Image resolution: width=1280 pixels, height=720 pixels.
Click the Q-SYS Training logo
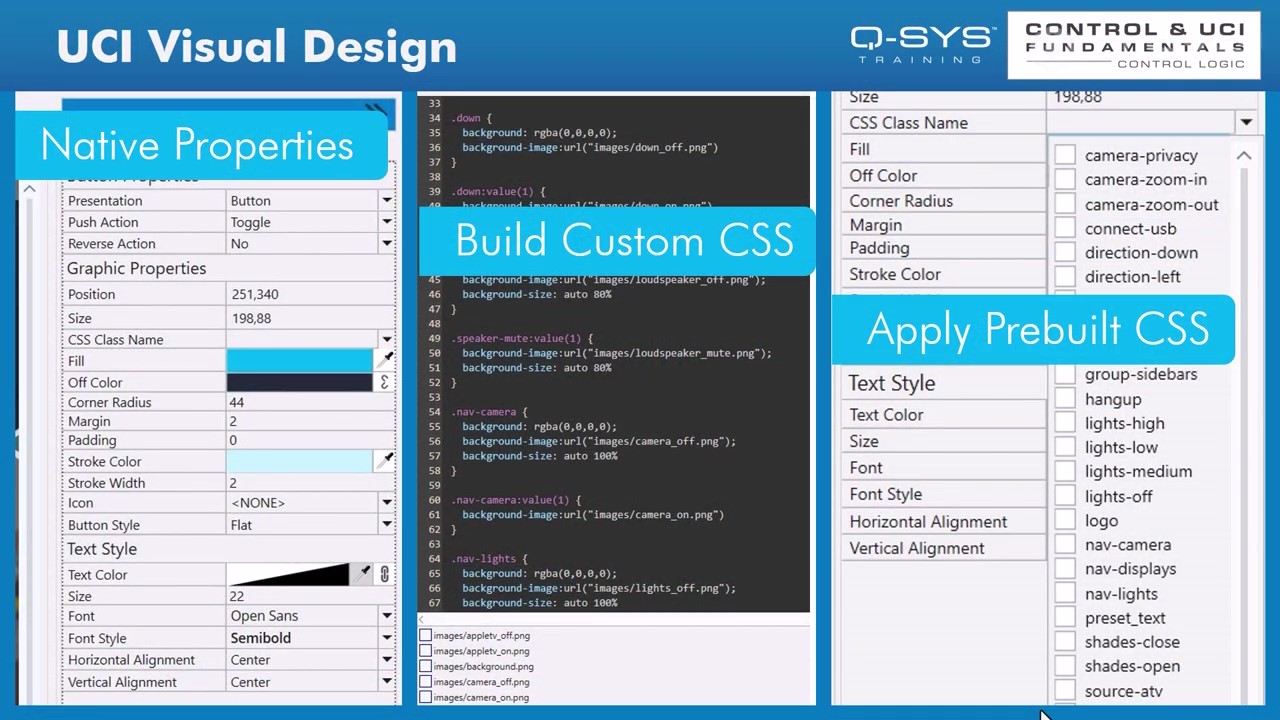[922, 45]
